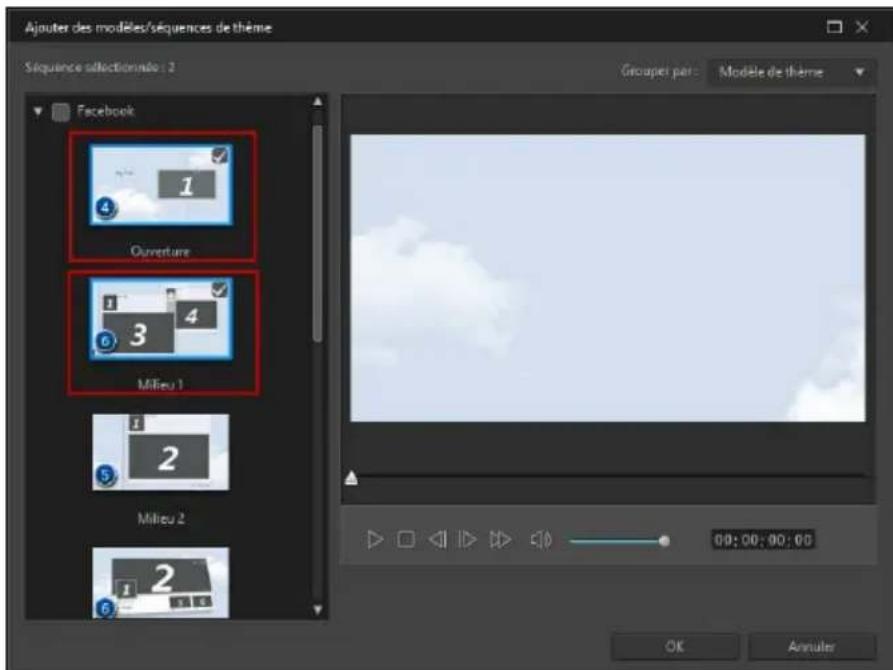
Task: Collapse the Facebook group tree arrow
Action: [x=39, y=112]
